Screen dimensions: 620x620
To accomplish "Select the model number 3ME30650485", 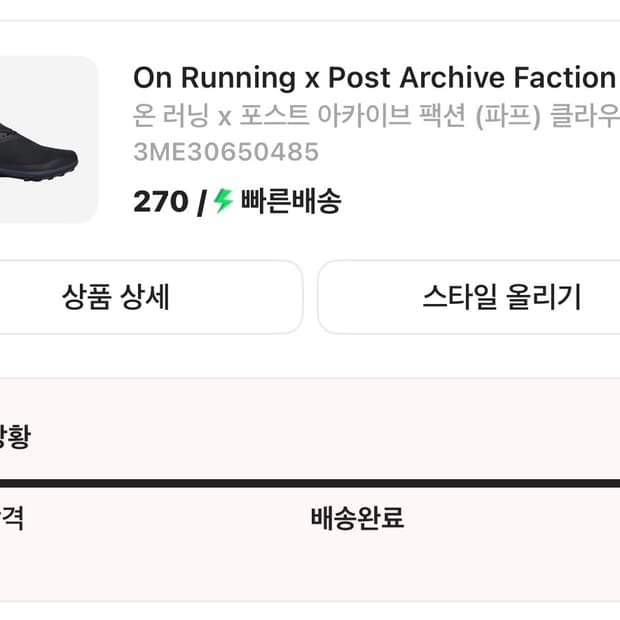I will [226, 152].
